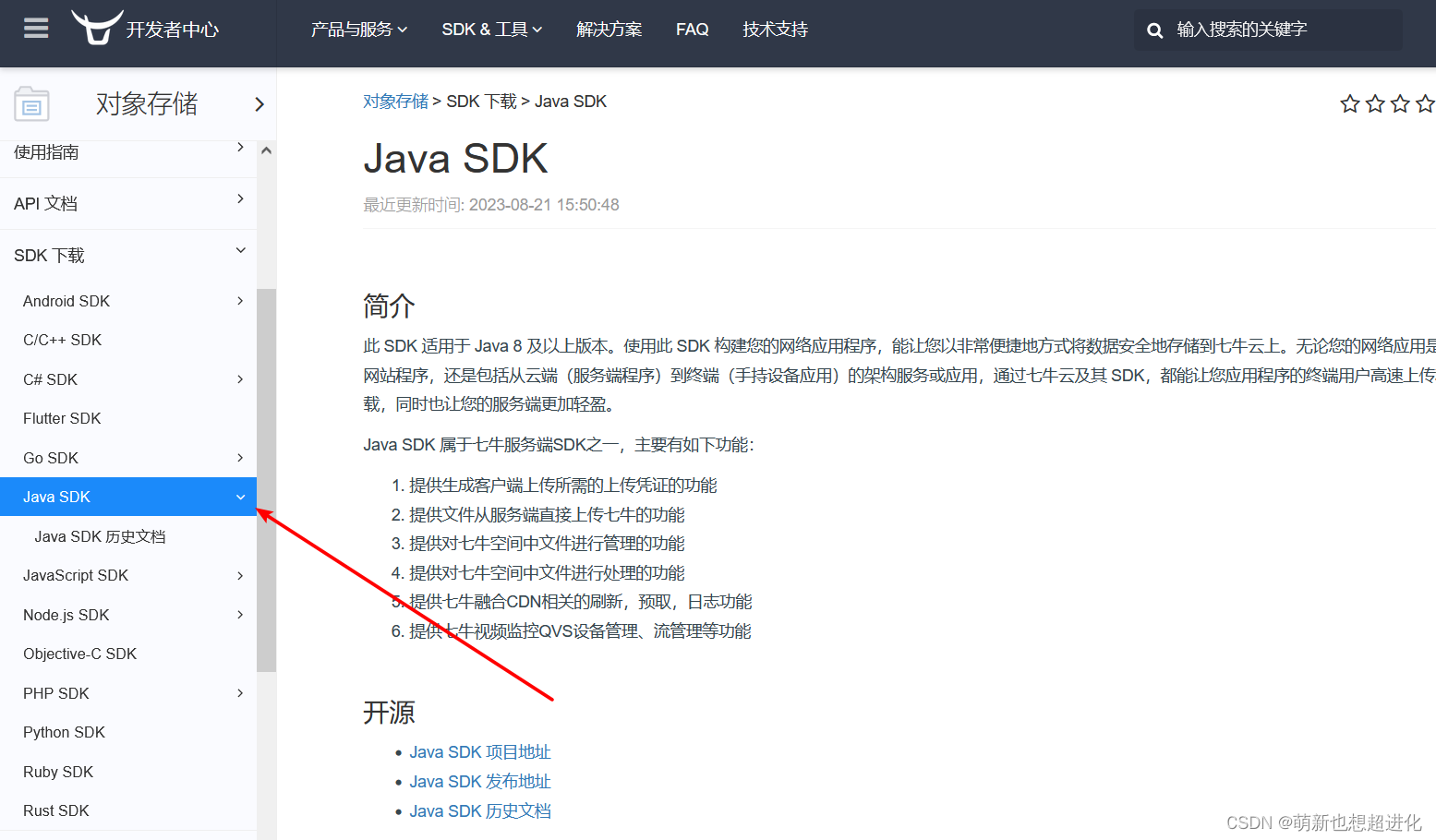The width and height of the screenshot is (1436, 840).
Task: Select Java SDK 历史文档 sidebar item
Action: (x=100, y=537)
